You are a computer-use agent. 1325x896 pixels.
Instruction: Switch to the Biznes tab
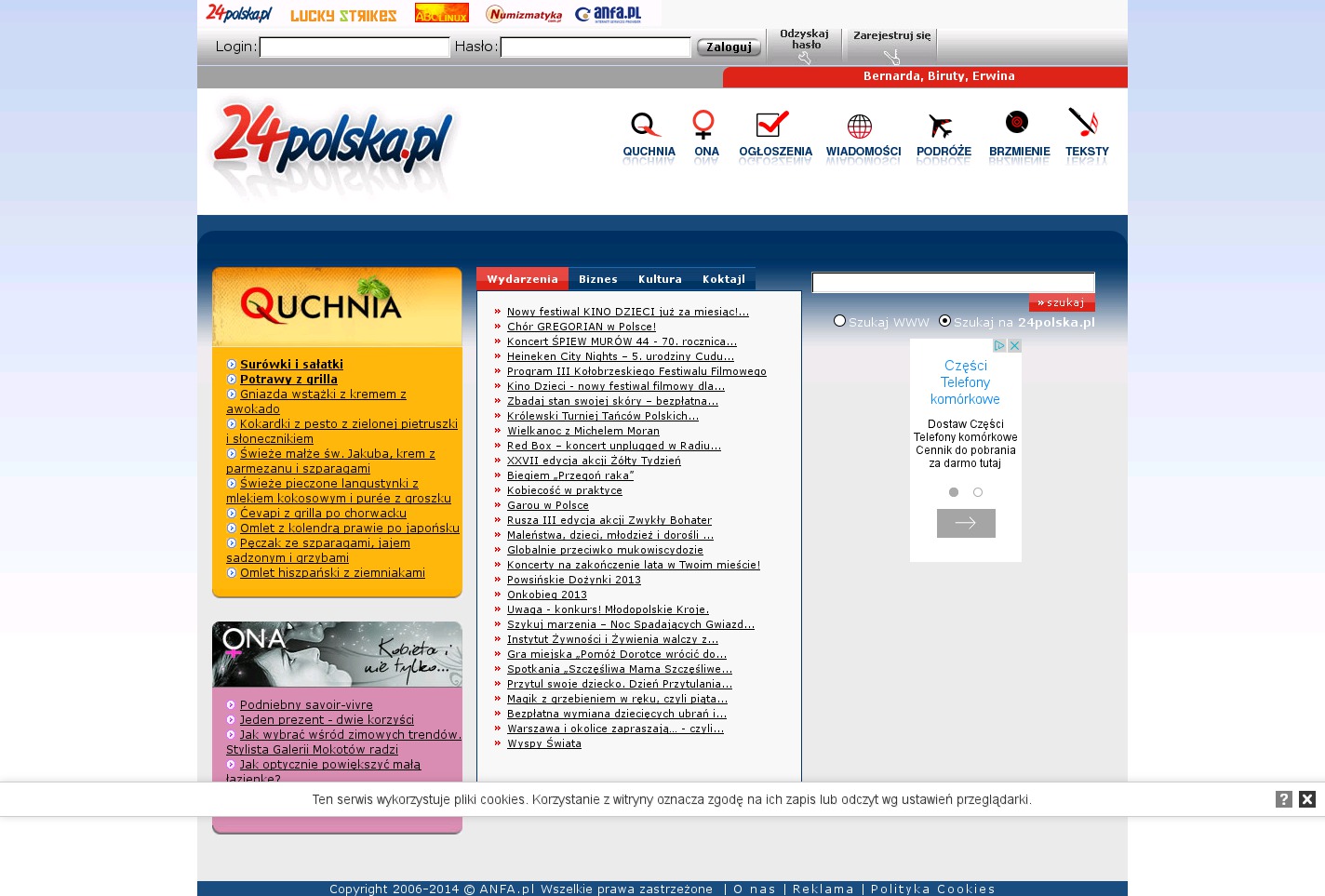[598, 279]
